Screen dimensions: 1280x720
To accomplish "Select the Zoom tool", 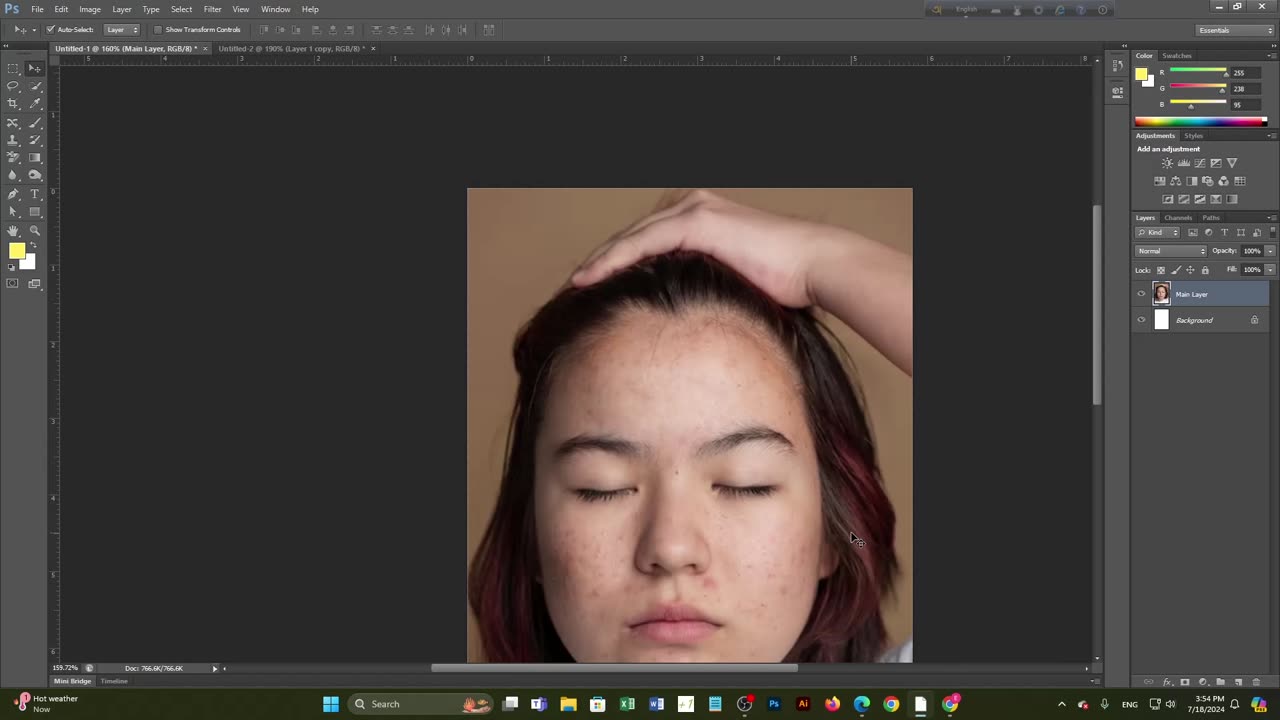I will pyautogui.click(x=34, y=230).
